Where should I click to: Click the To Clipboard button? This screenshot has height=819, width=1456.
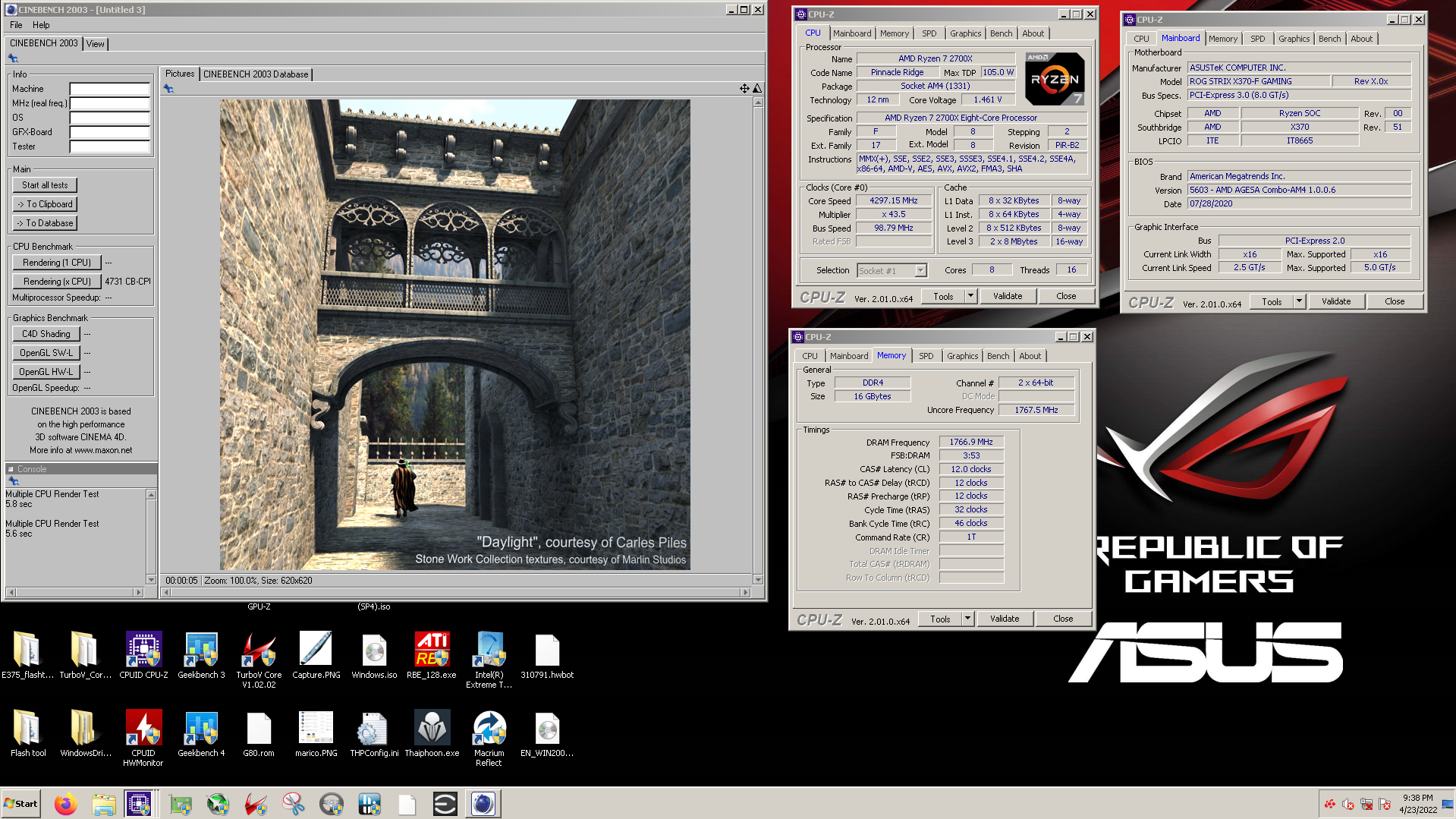45,204
